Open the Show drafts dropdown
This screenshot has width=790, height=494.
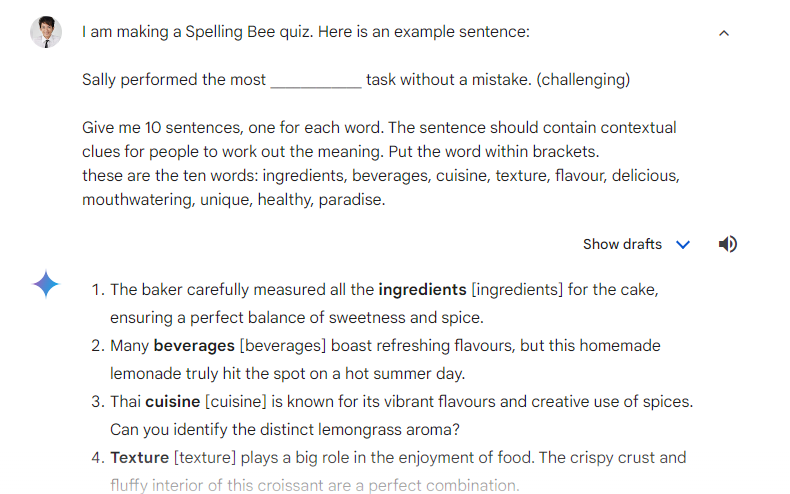pos(636,244)
